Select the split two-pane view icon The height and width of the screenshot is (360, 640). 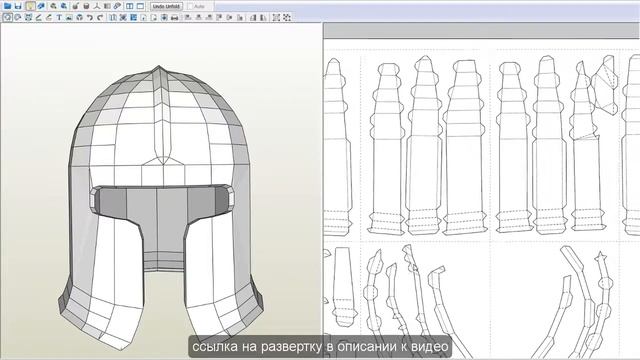click(129, 6)
